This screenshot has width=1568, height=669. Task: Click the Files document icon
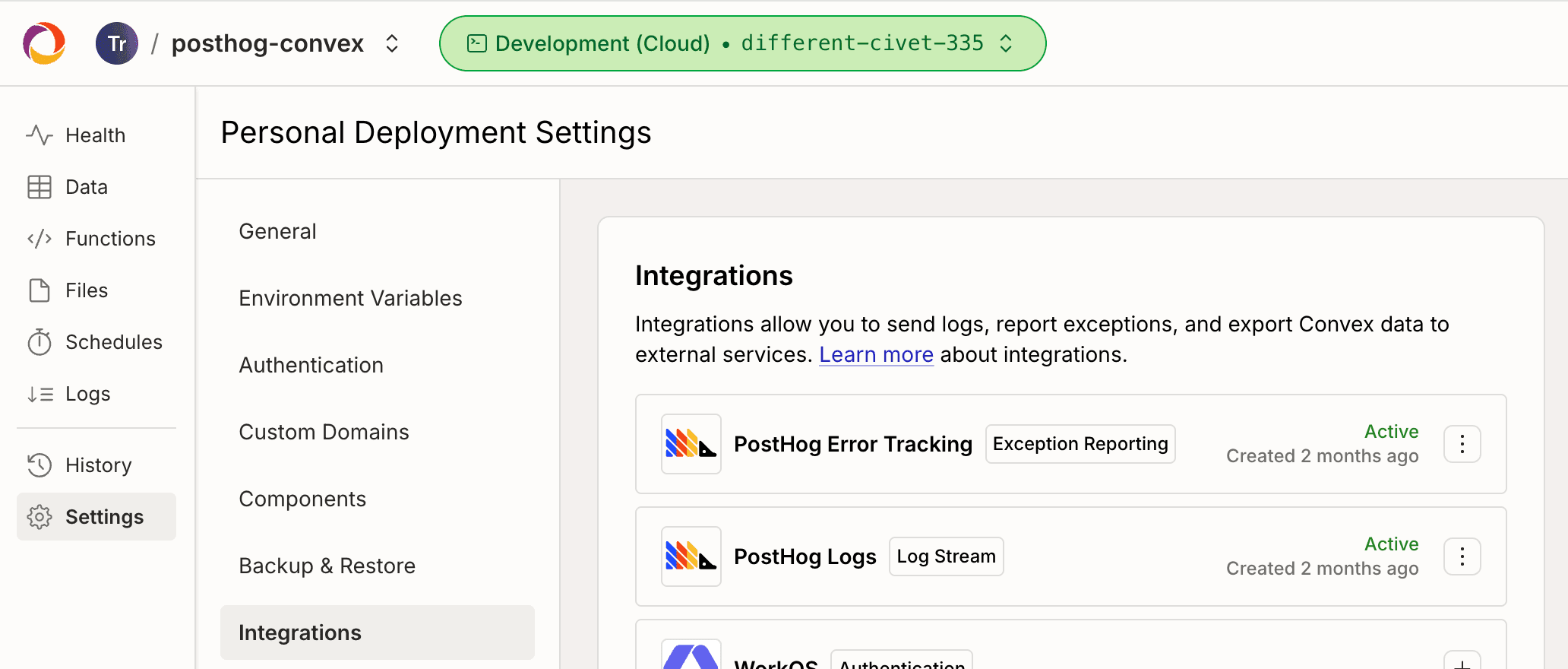pos(40,290)
